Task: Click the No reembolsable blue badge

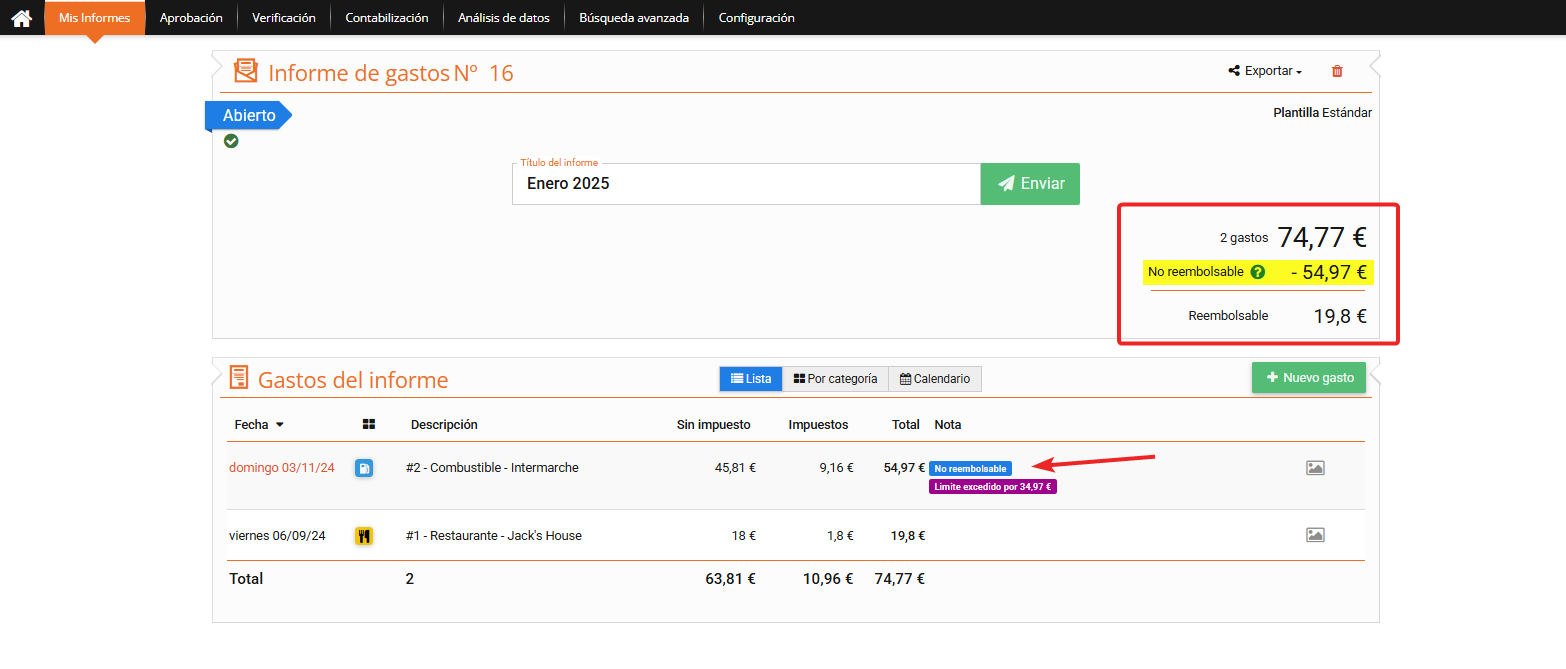Action: pos(970,468)
